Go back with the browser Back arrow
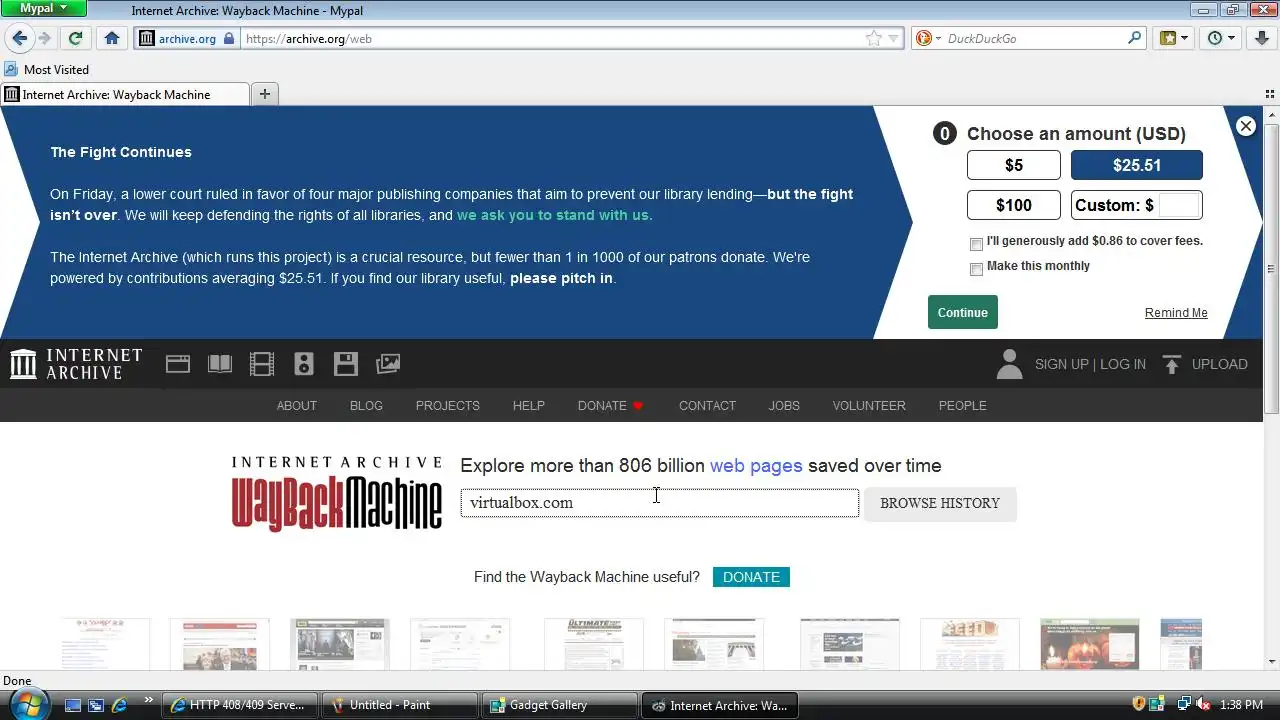Screen dimensions: 1280x720 coord(19,38)
